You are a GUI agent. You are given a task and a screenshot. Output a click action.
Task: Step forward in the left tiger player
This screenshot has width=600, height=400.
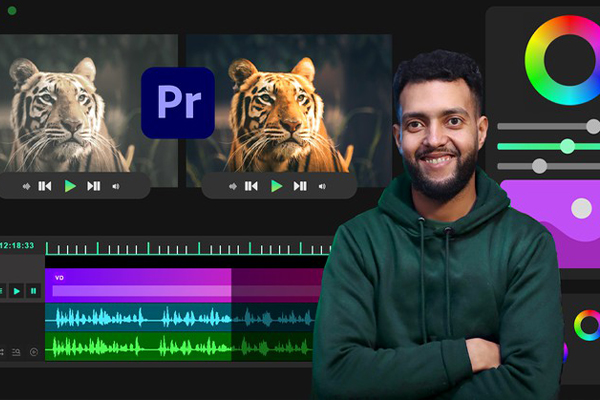pyautogui.click(x=94, y=186)
